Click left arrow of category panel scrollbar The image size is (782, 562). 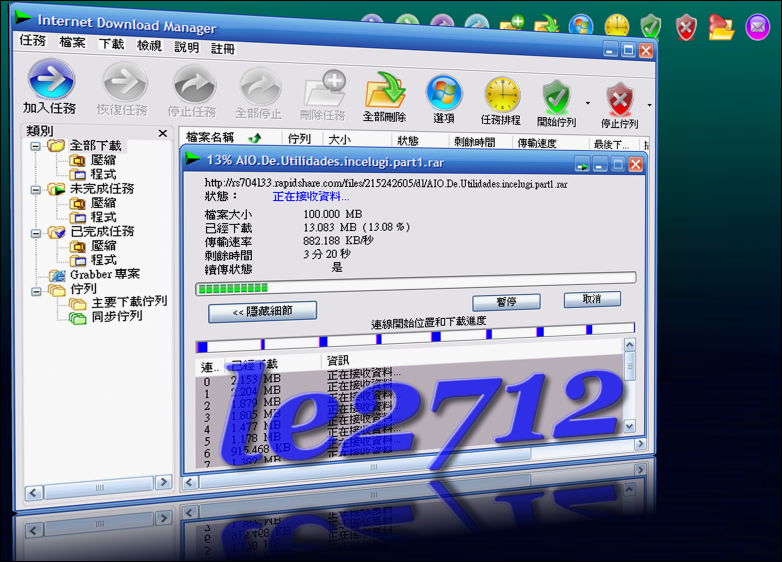pyautogui.click(x=34, y=493)
